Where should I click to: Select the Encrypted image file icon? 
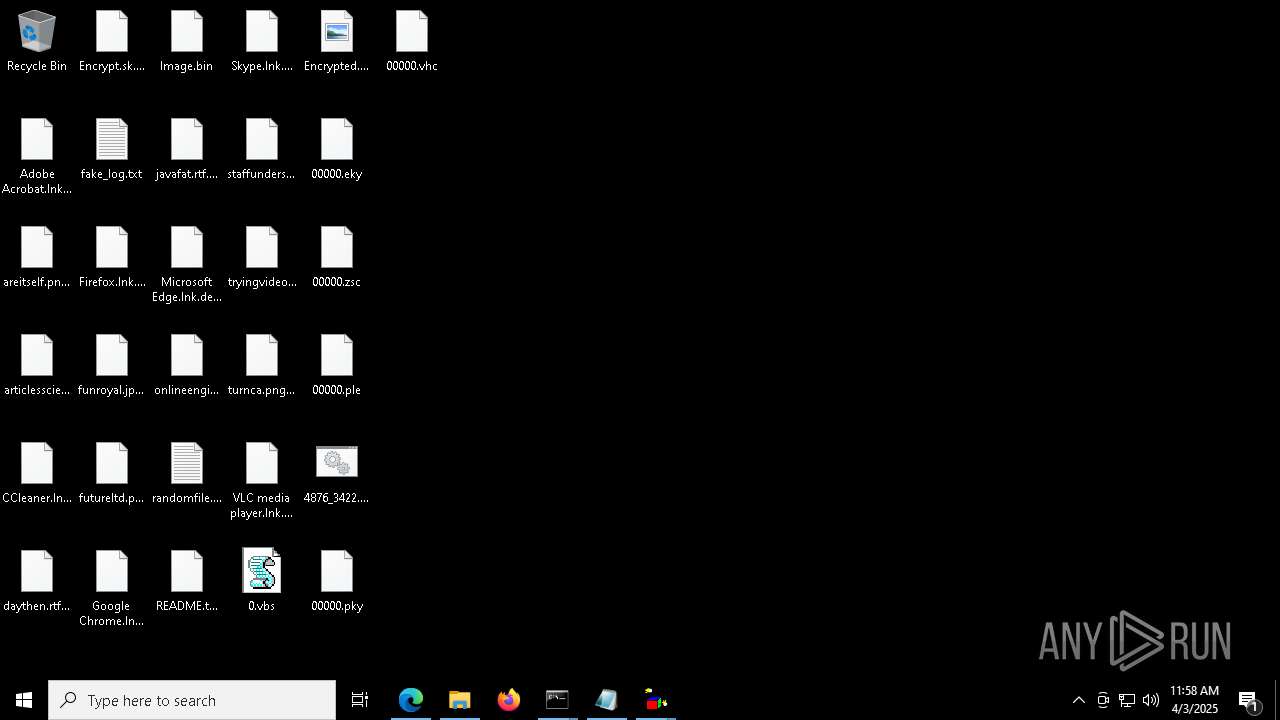337,42
